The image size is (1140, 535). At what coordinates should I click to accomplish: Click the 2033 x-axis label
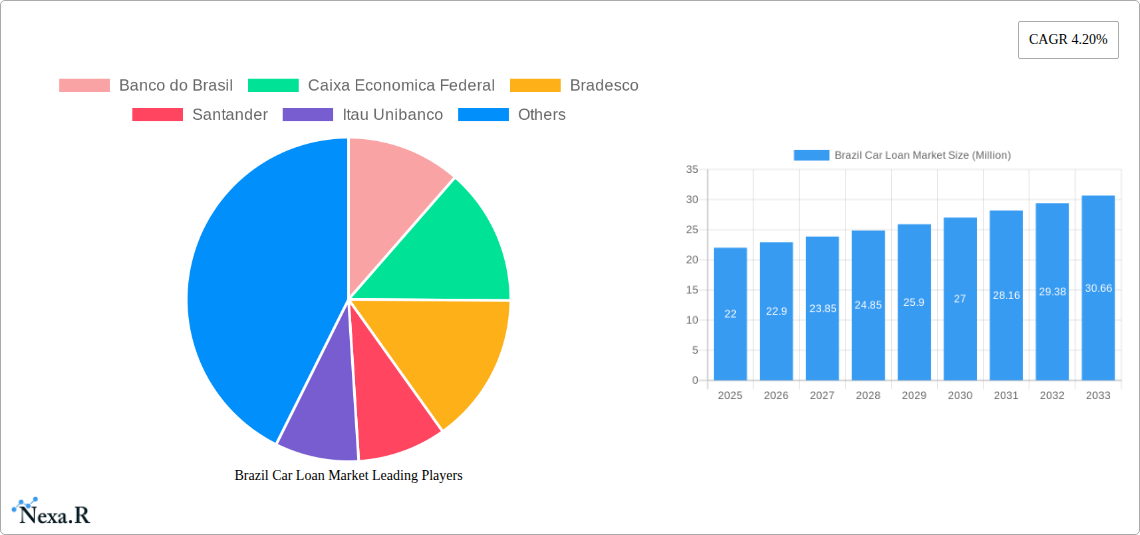pyautogui.click(x=1099, y=395)
